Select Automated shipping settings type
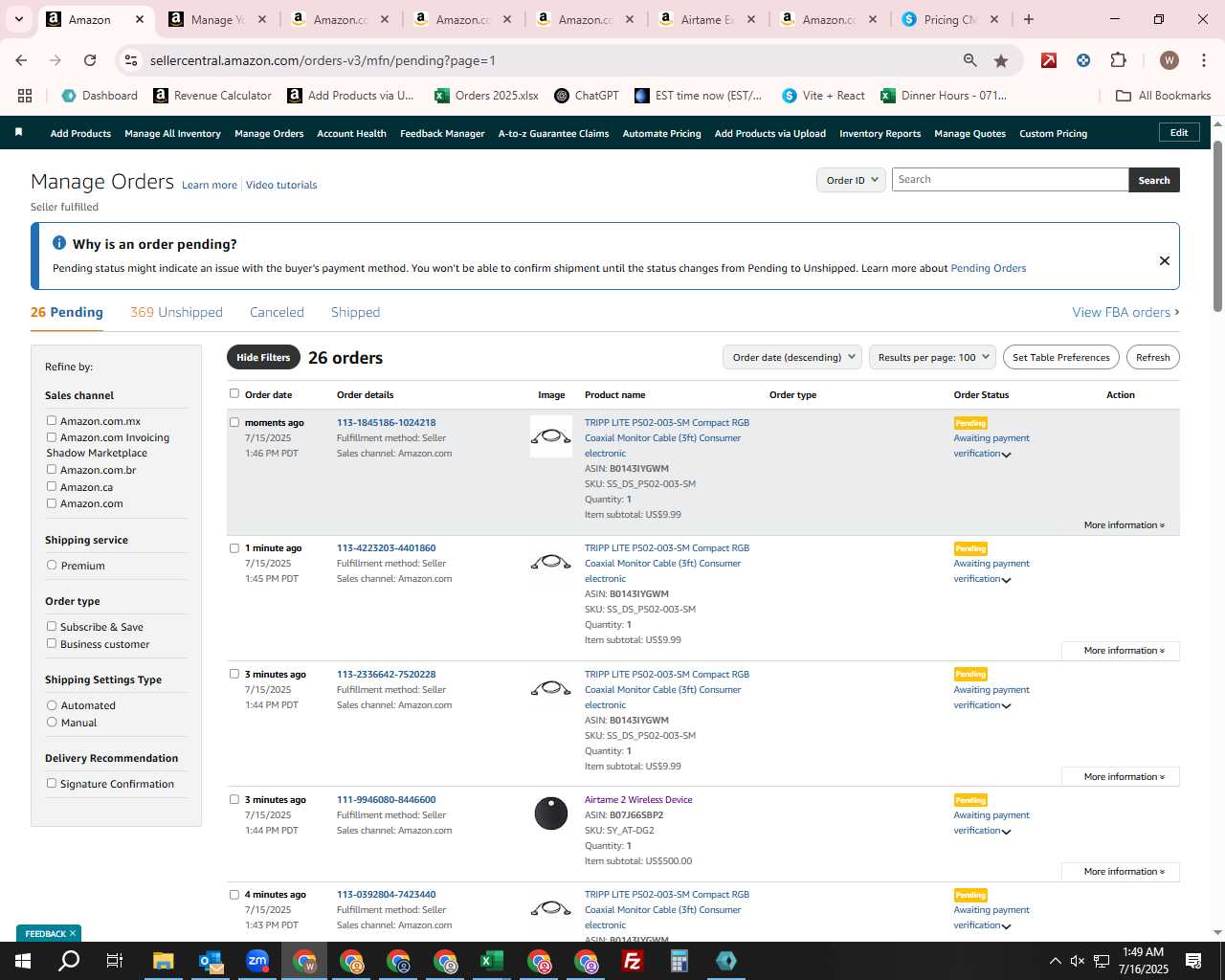This screenshot has width=1225, height=980. (x=52, y=704)
